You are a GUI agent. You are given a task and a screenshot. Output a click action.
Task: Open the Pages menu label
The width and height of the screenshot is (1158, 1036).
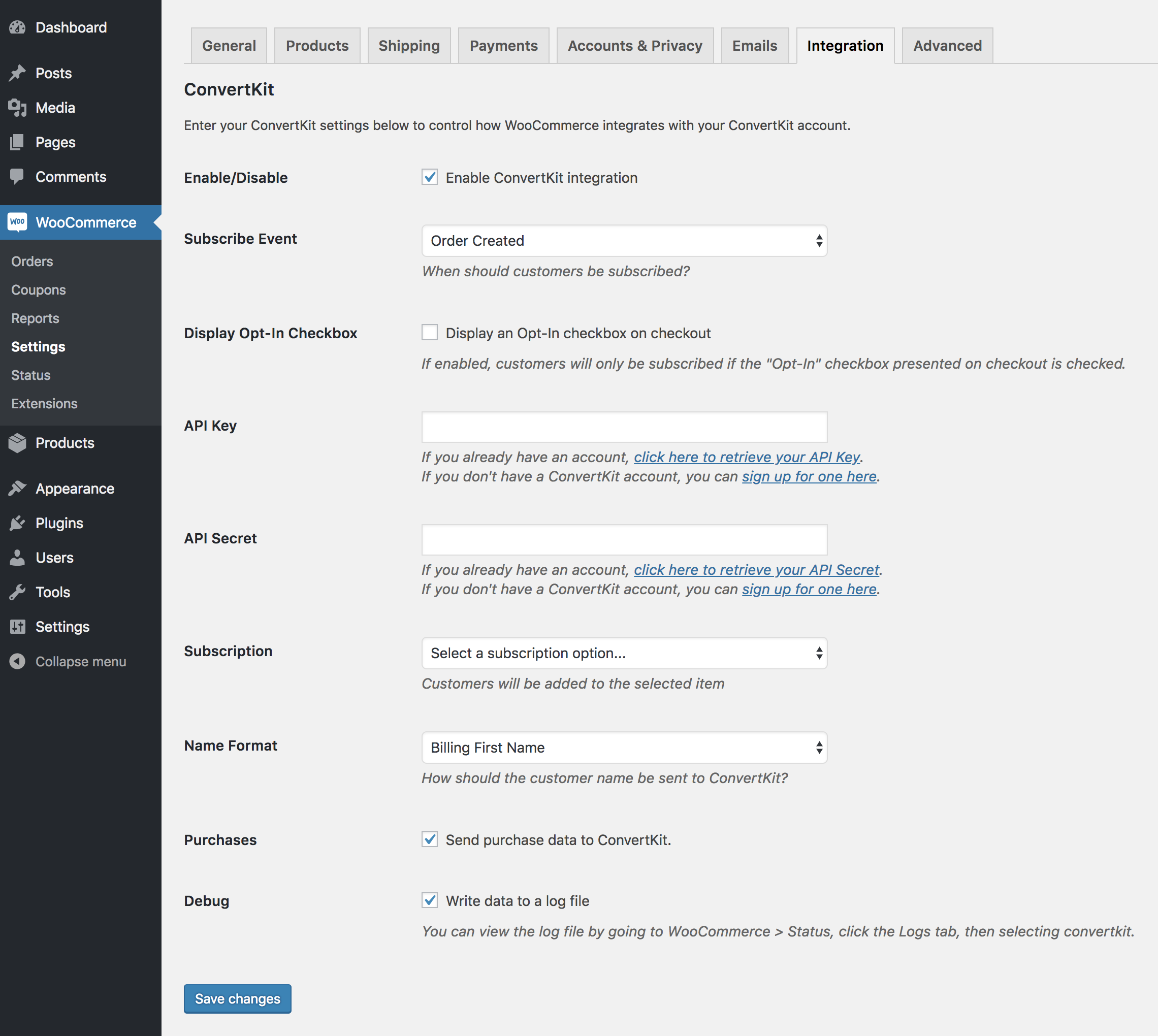[55, 142]
